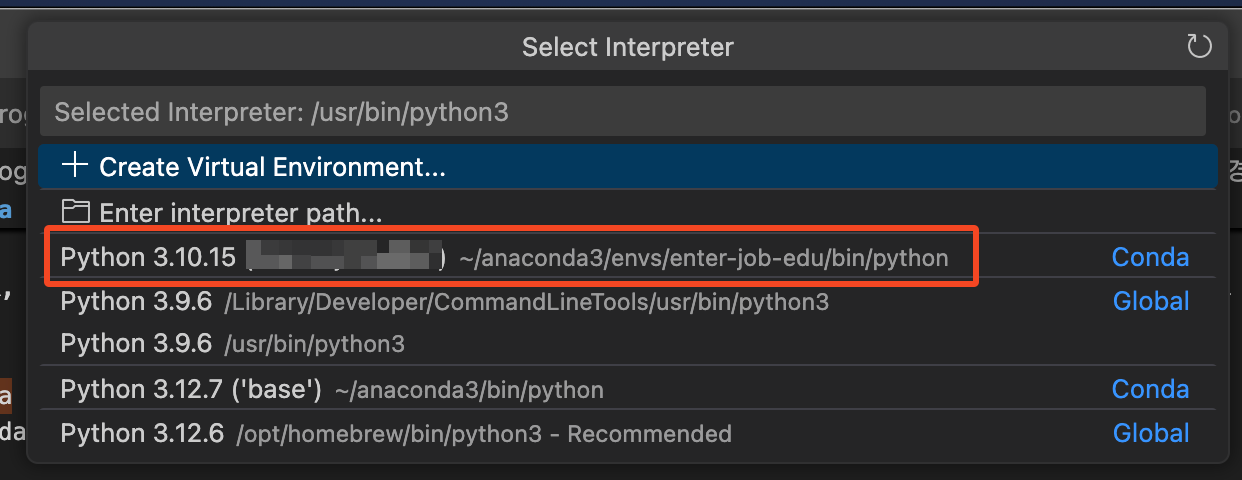Select Python 3.12.7 ('base') interpreter
This screenshot has width=1242, height=480.
point(190,389)
